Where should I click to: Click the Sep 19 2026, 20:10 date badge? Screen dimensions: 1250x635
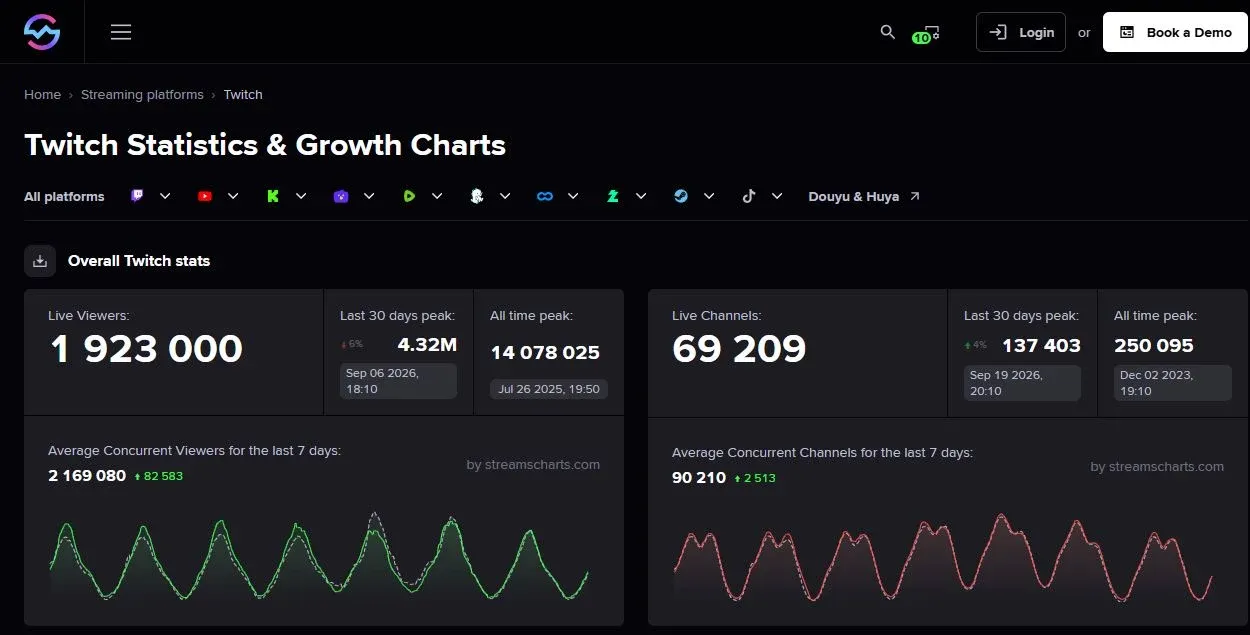click(x=1022, y=383)
